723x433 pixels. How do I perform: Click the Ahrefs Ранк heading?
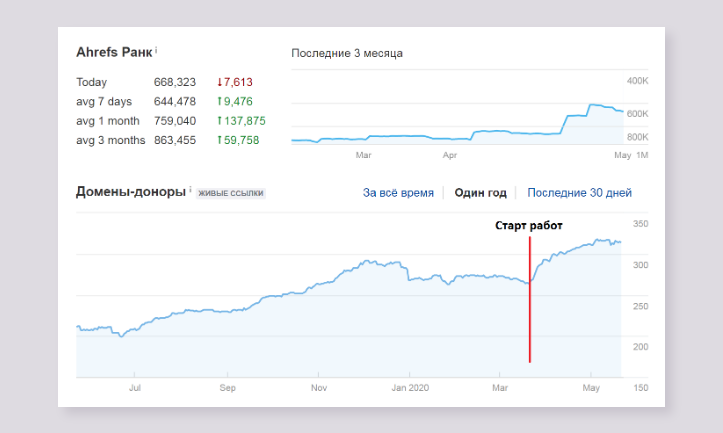pyautogui.click(x=114, y=51)
